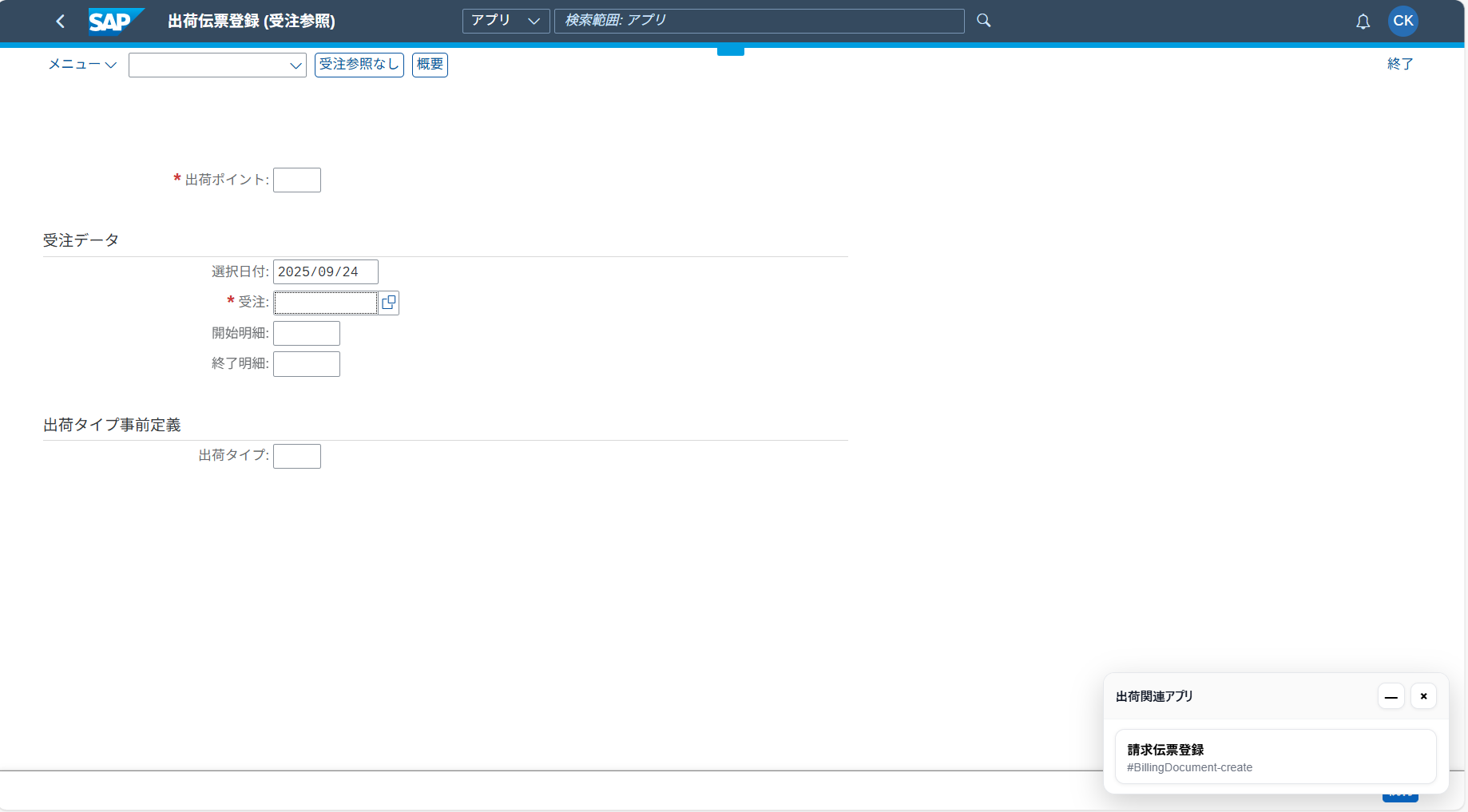The height and width of the screenshot is (812, 1468).
Task: Click the 出荷ポイント input field
Action: pos(297,180)
